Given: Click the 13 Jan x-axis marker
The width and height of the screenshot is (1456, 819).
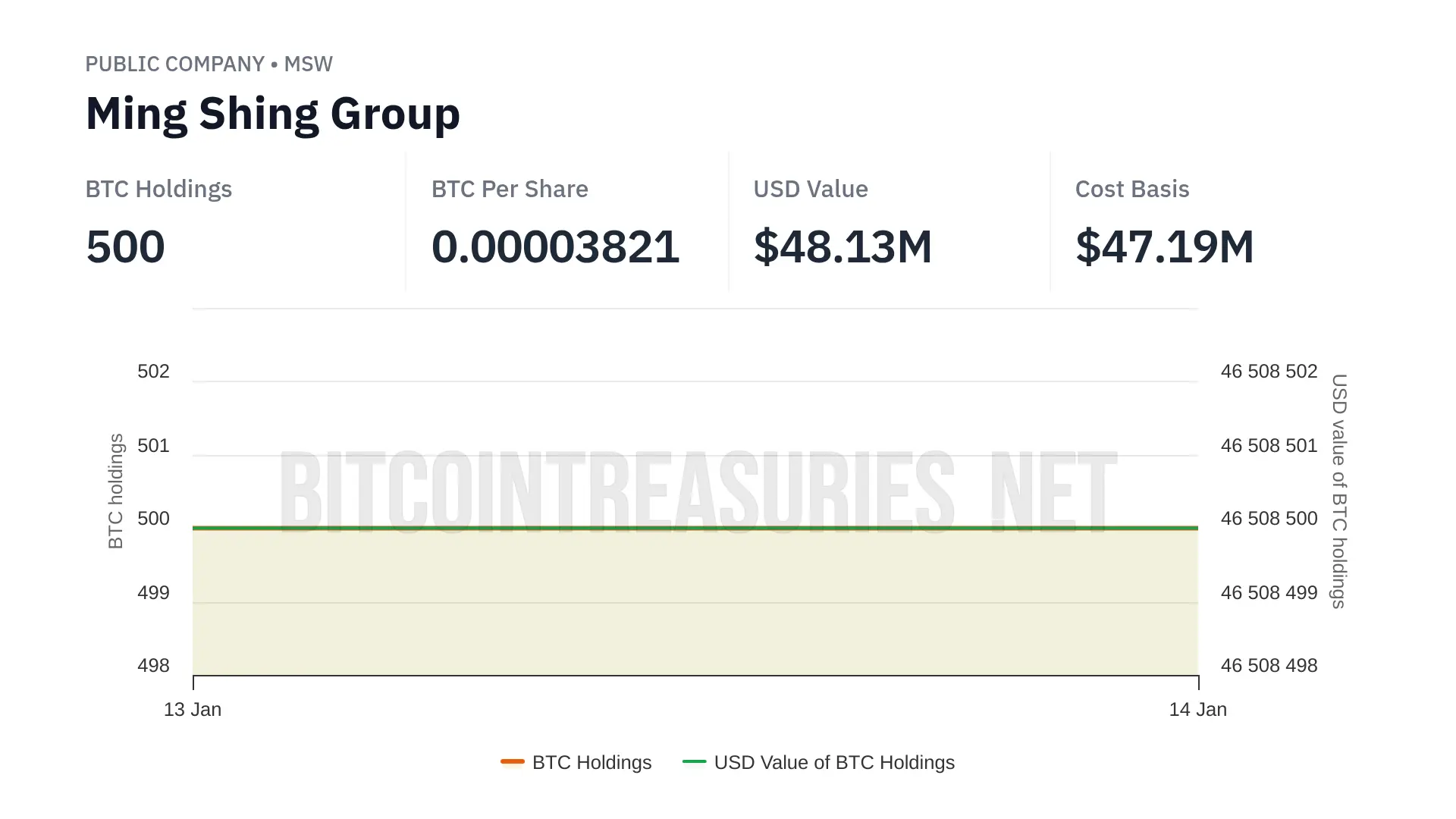Looking at the screenshot, I should 193,709.
